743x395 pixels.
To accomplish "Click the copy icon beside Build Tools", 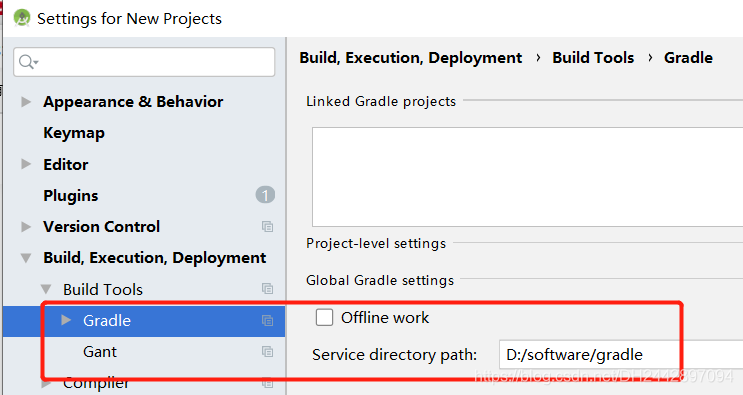I will [x=267, y=288].
